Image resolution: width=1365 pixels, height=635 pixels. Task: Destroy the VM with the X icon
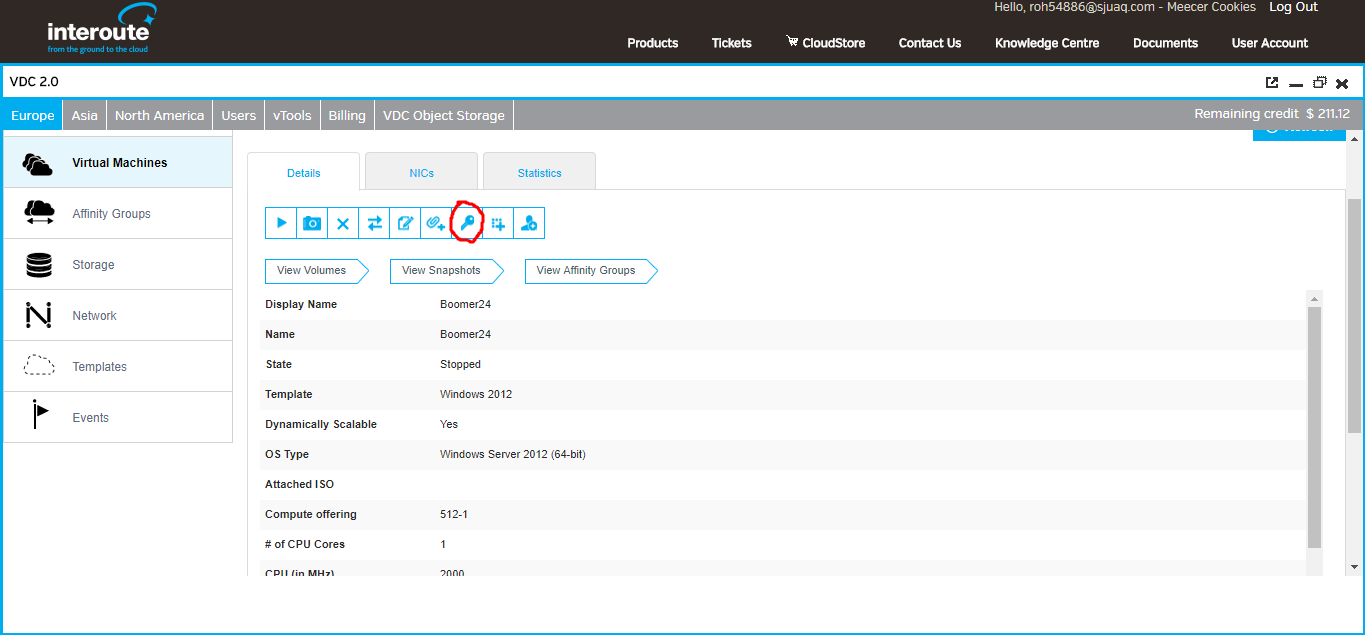coord(343,223)
